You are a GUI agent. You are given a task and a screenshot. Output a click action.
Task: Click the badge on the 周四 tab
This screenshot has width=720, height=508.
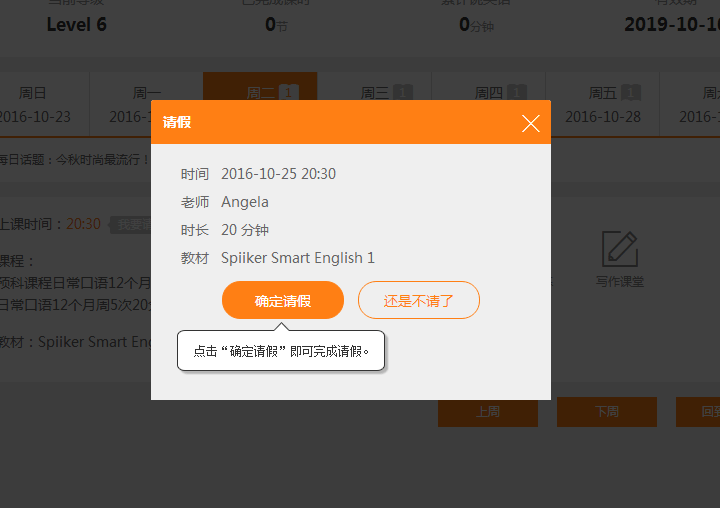(x=516, y=93)
